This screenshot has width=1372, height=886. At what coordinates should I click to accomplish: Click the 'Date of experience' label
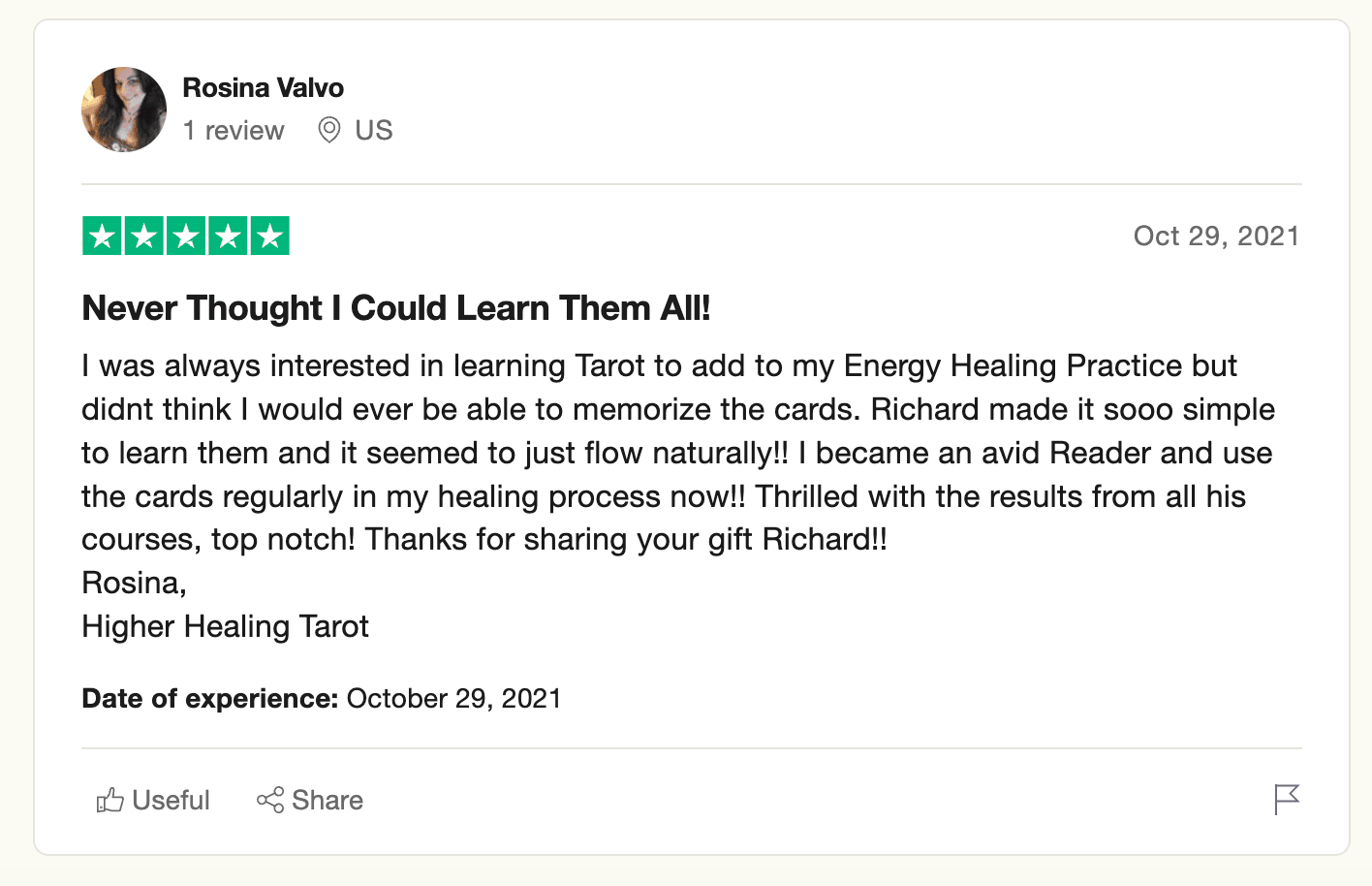coord(209,699)
